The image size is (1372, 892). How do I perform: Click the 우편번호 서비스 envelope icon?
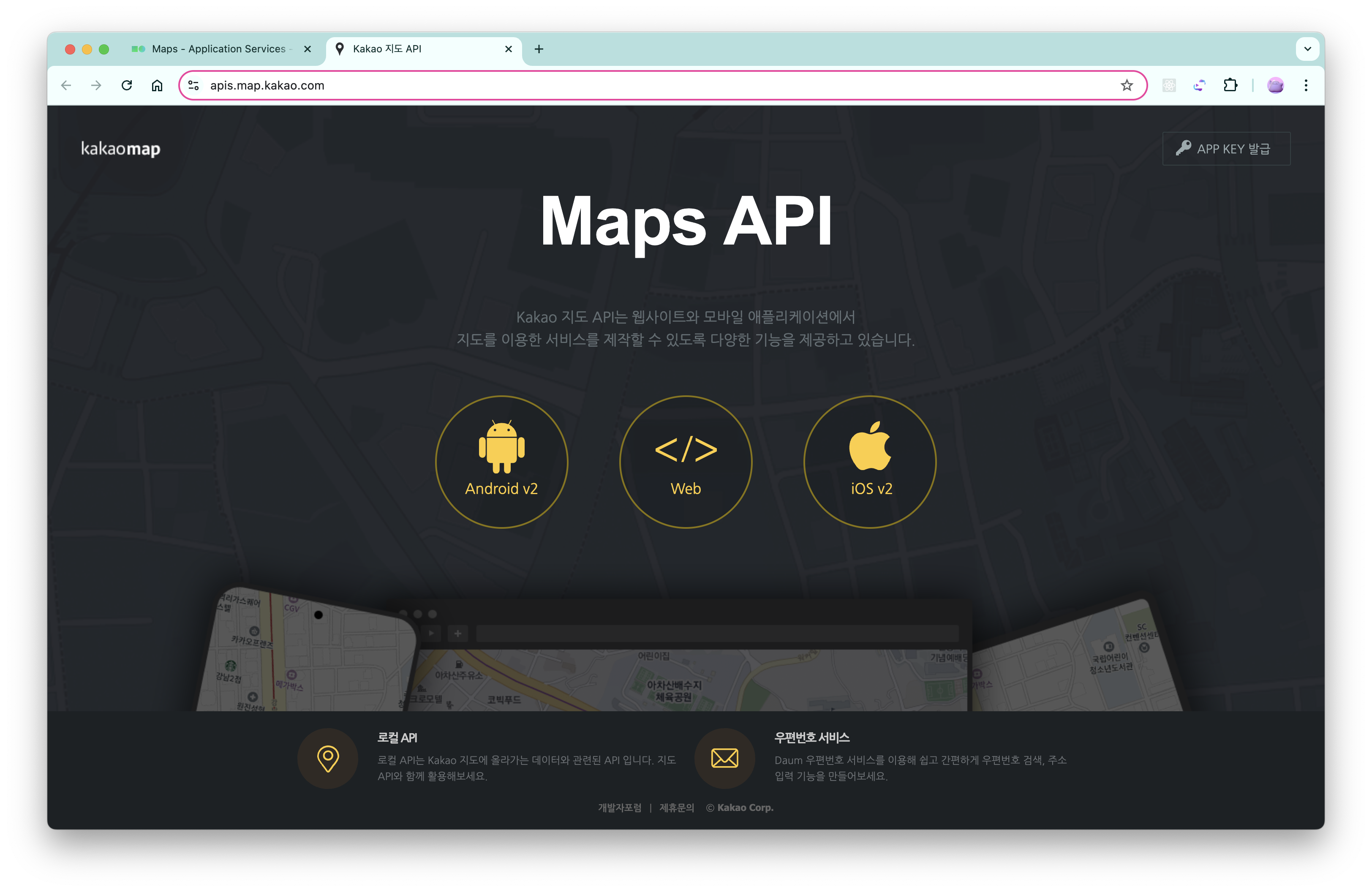724,758
